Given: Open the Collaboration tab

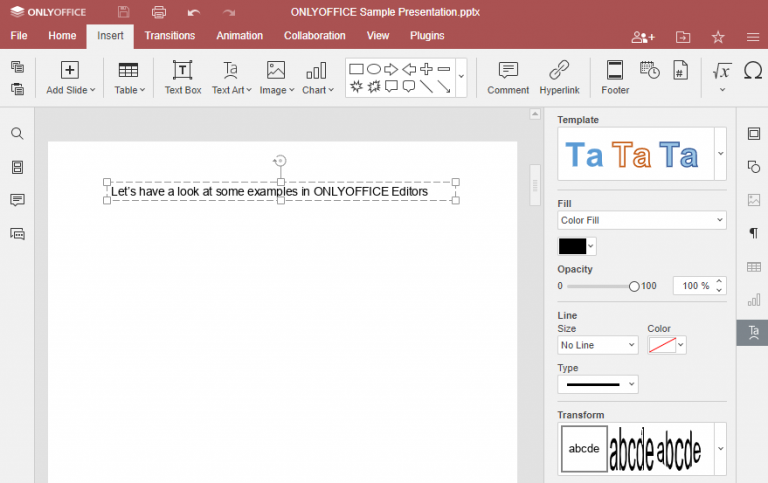Looking at the screenshot, I should pos(314,36).
